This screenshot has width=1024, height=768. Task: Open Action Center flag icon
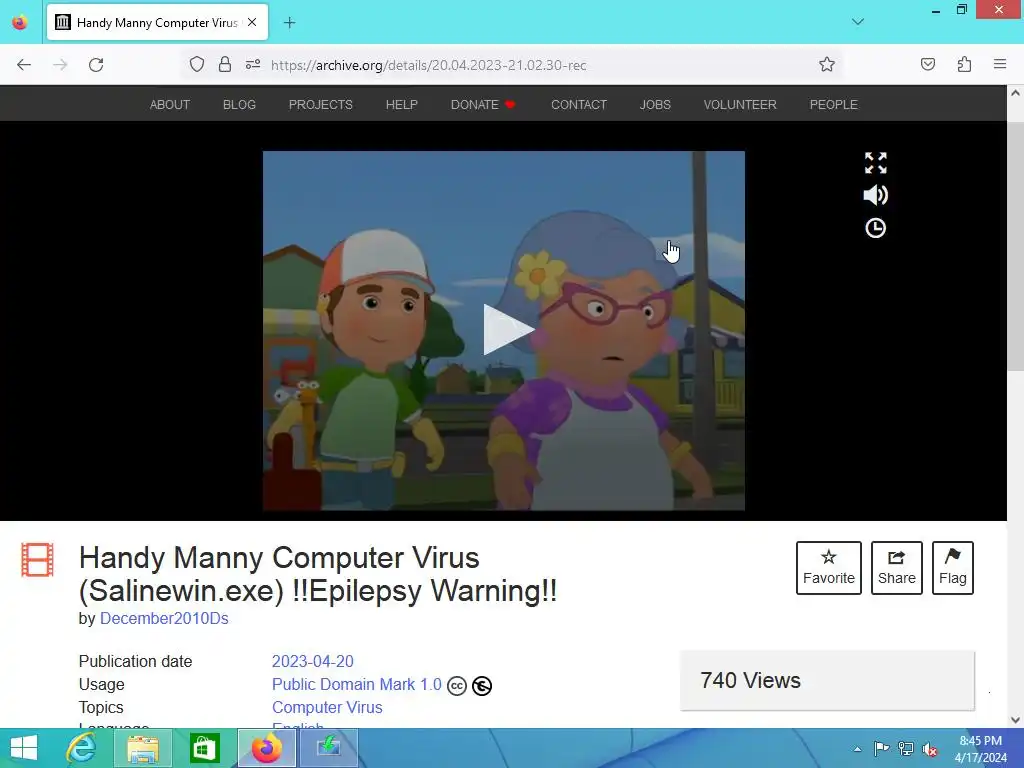click(x=881, y=748)
